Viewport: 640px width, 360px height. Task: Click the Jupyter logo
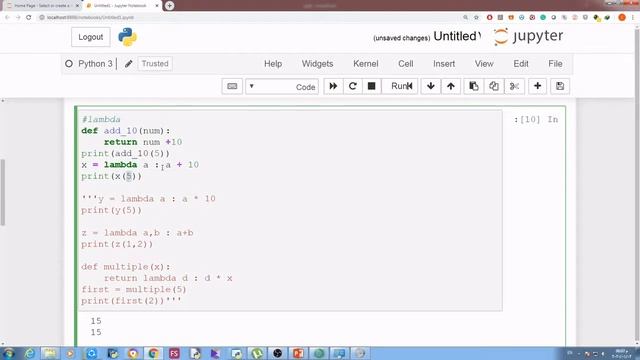pyautogui.click(x=528, y=36)
